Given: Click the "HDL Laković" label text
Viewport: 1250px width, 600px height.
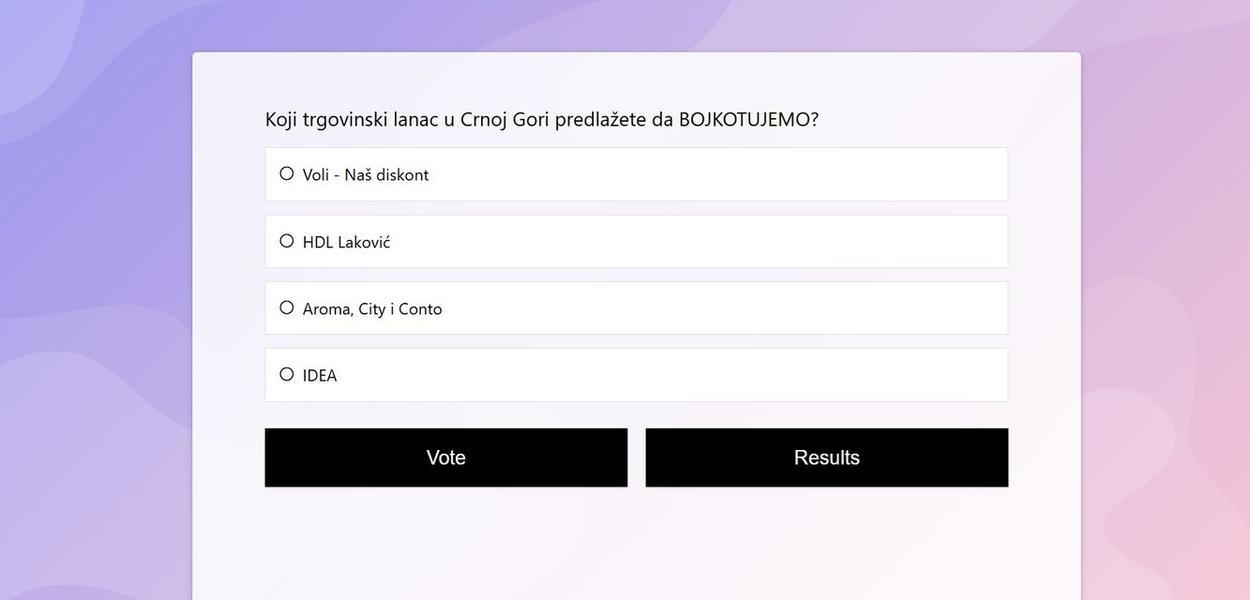Looking at the screenshot, I should (x=346, y=242).
